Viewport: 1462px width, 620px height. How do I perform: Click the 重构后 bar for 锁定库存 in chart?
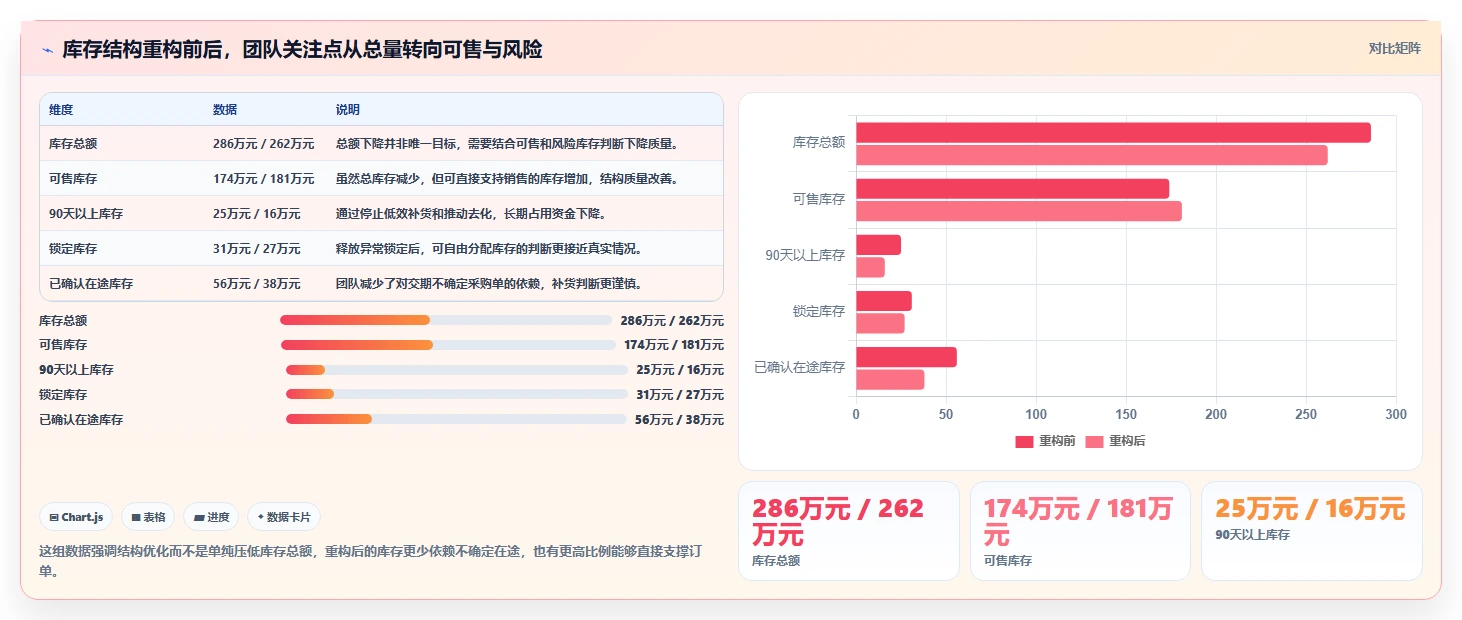pos(880,323)
